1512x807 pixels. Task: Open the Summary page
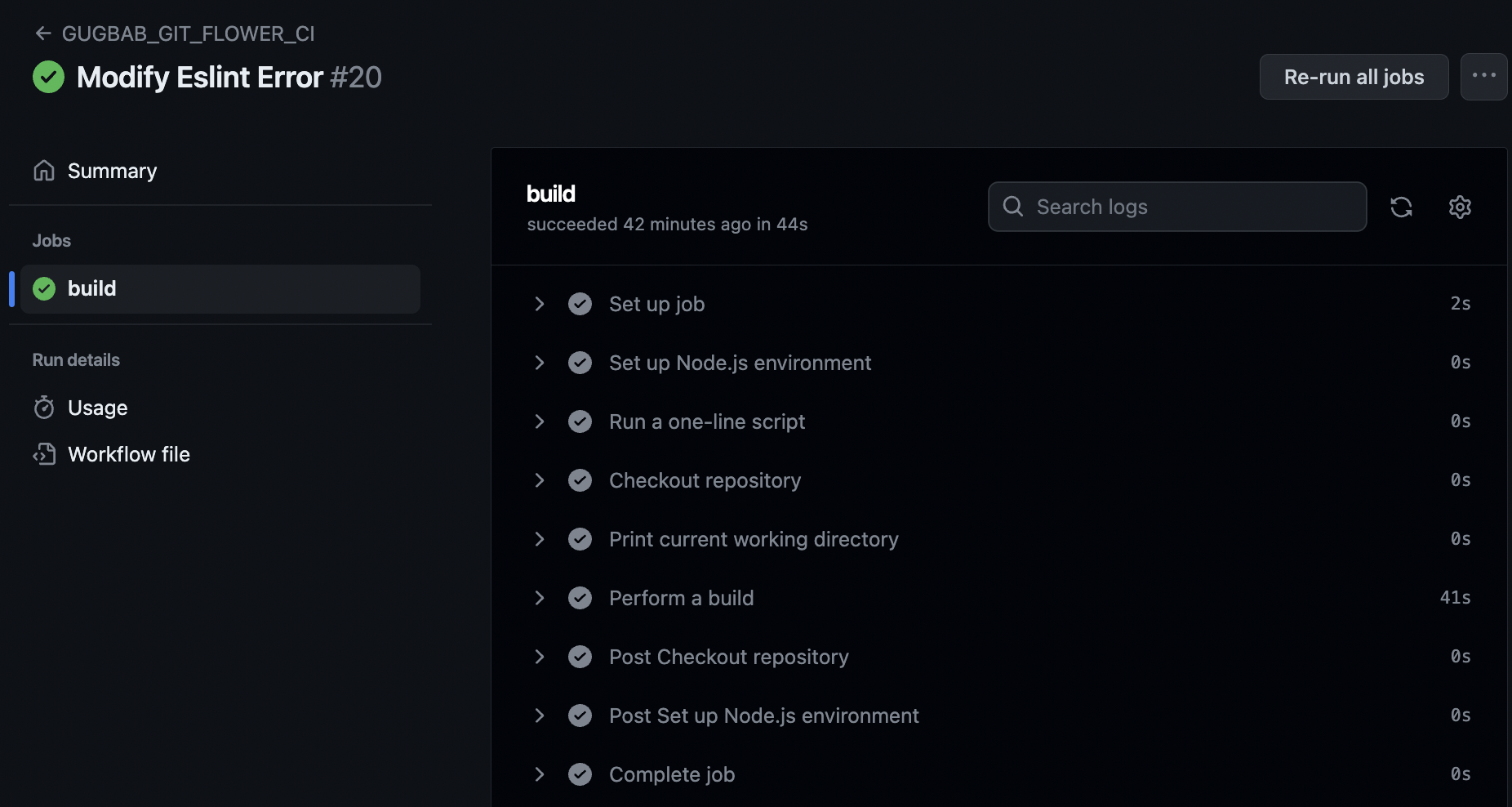112,171
